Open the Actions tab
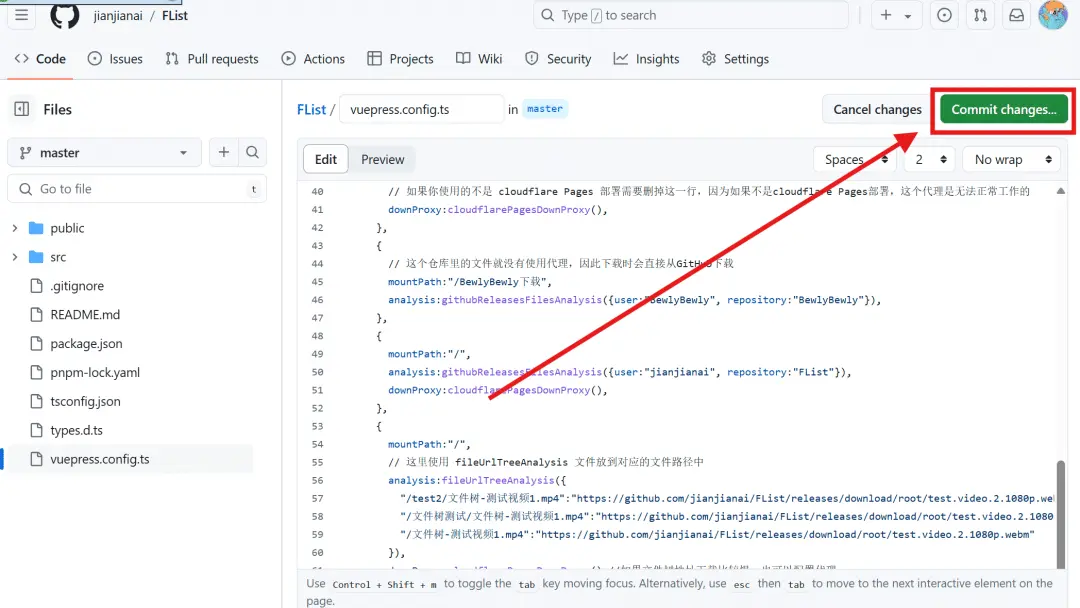The image size is (1080, 608). (313, 59)
